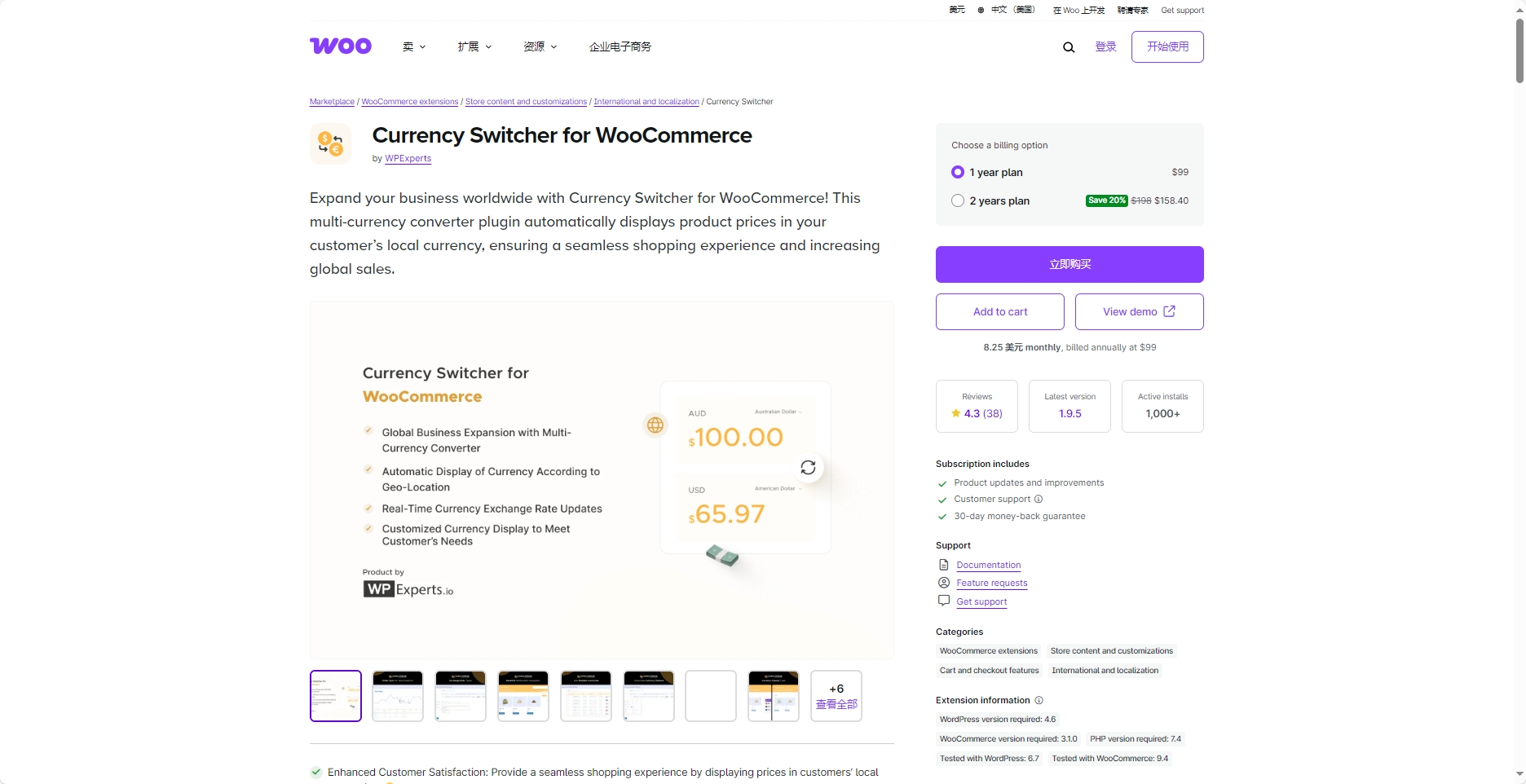
Task: Open the +6 查看全部 gallery thumbnail
Action: pos(836,696)
